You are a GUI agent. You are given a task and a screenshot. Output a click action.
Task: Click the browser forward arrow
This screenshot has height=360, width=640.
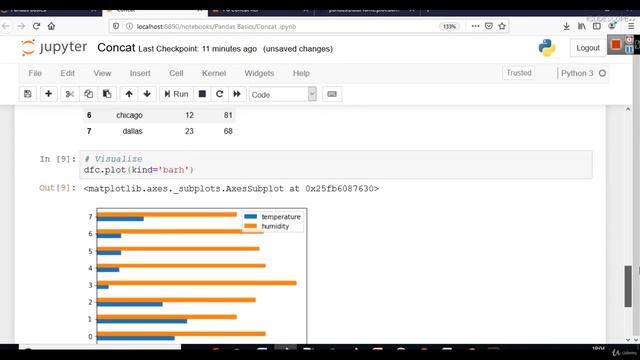pos(21,26)
